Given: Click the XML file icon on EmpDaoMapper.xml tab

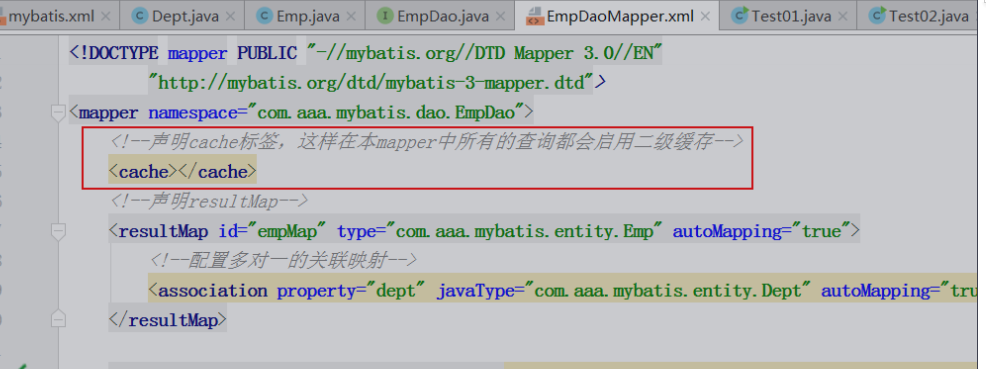Looking at the screenshot, I should click(x=535, y=15).
